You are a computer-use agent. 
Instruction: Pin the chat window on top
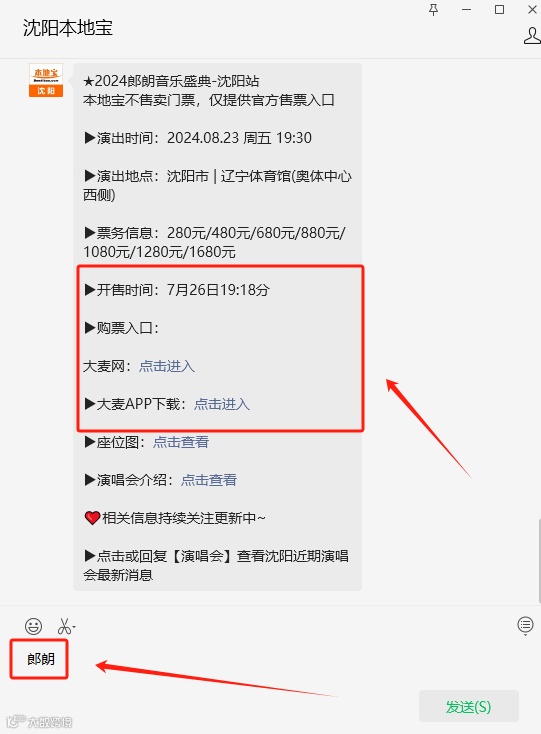tap(433, 10)
